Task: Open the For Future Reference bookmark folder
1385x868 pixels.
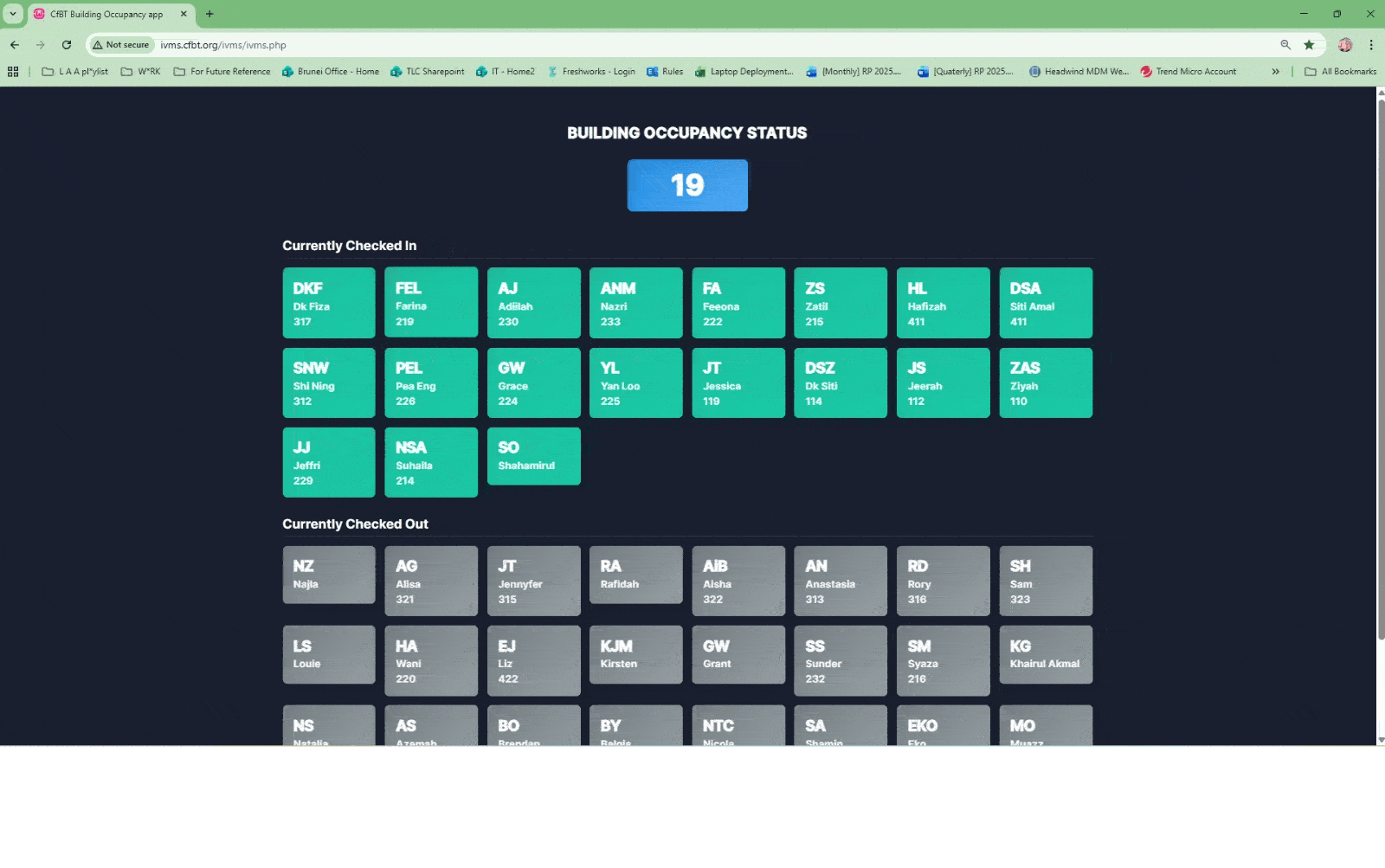Action: 222,72
